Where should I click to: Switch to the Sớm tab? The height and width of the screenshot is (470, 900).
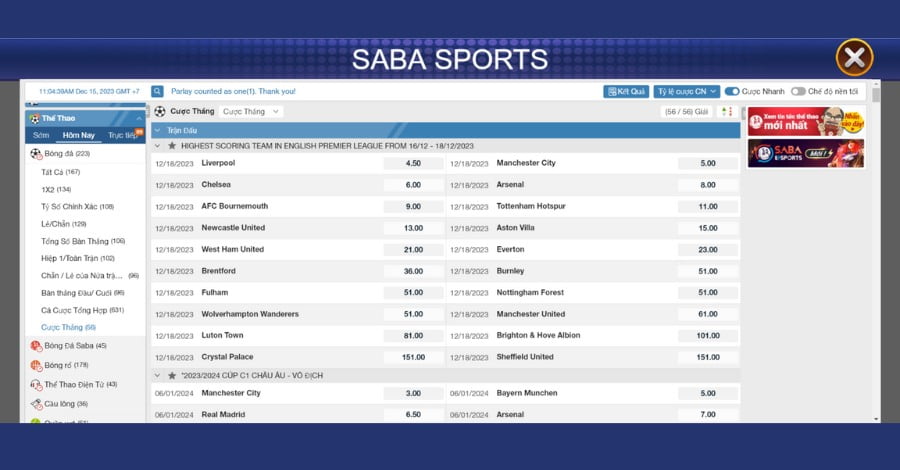pos(41,135)
